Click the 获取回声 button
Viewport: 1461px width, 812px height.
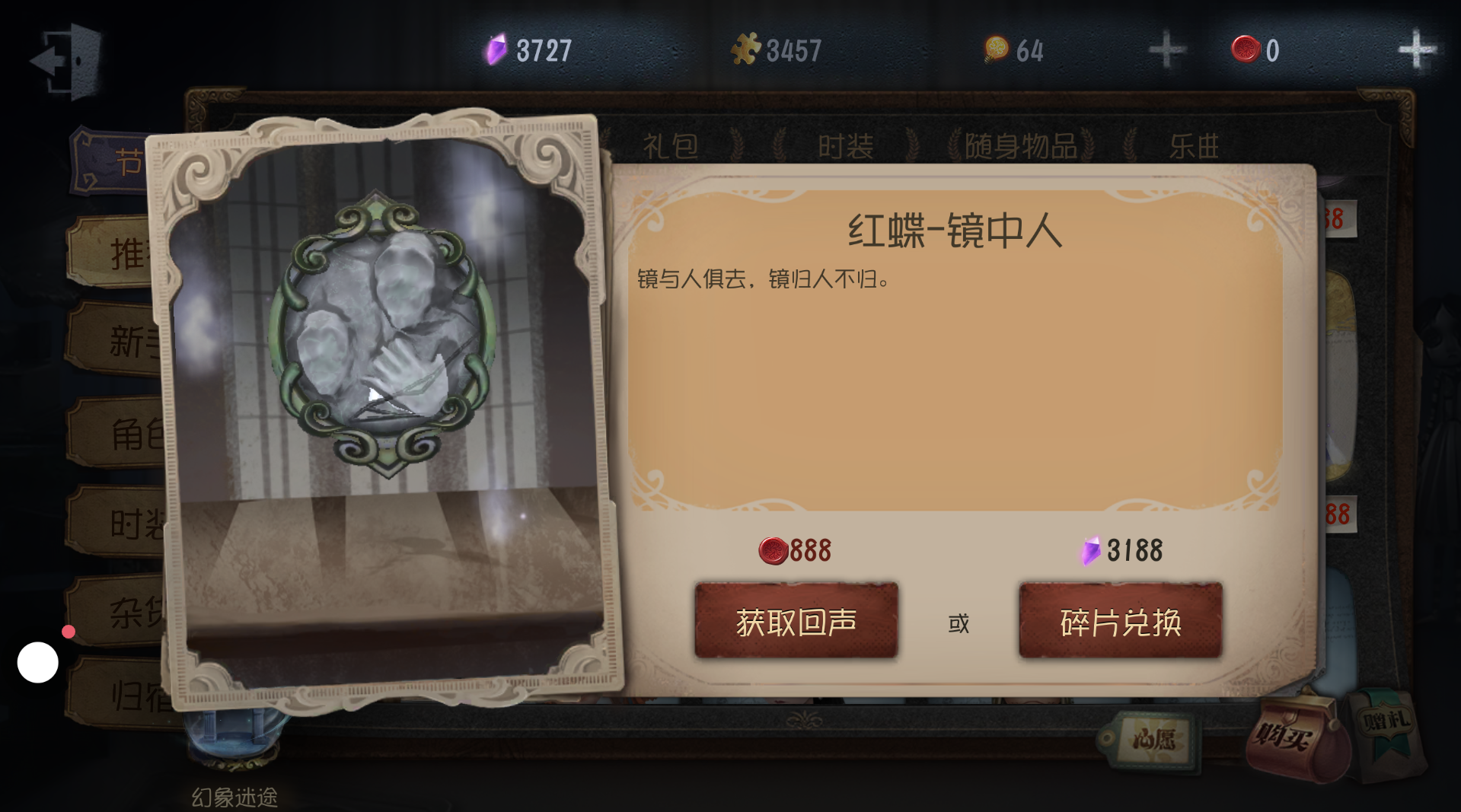point(796,621)
